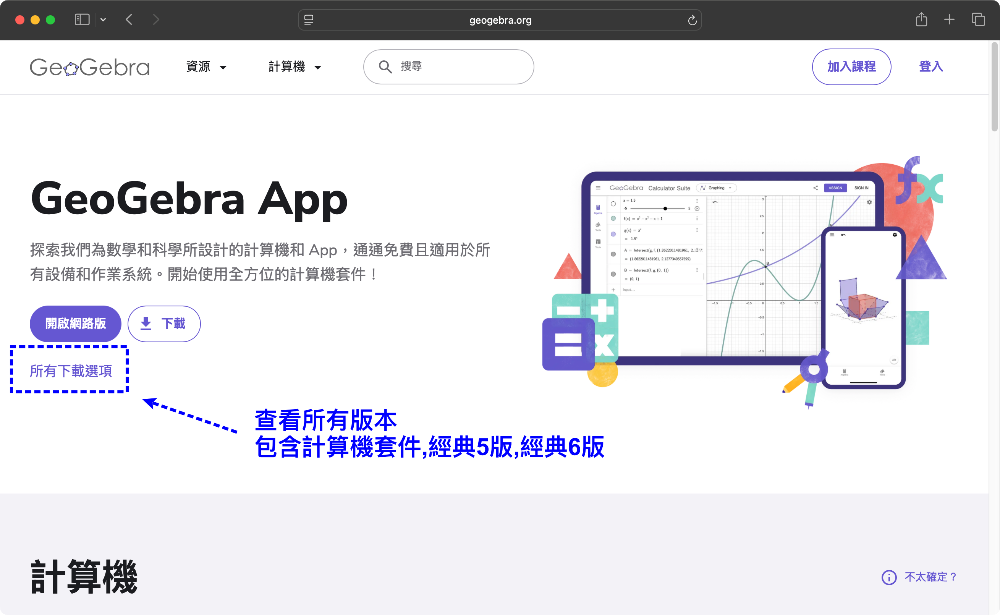Click the Safari share icon
Viewport: 1000px width, 615px height.
tap(921, 20)
